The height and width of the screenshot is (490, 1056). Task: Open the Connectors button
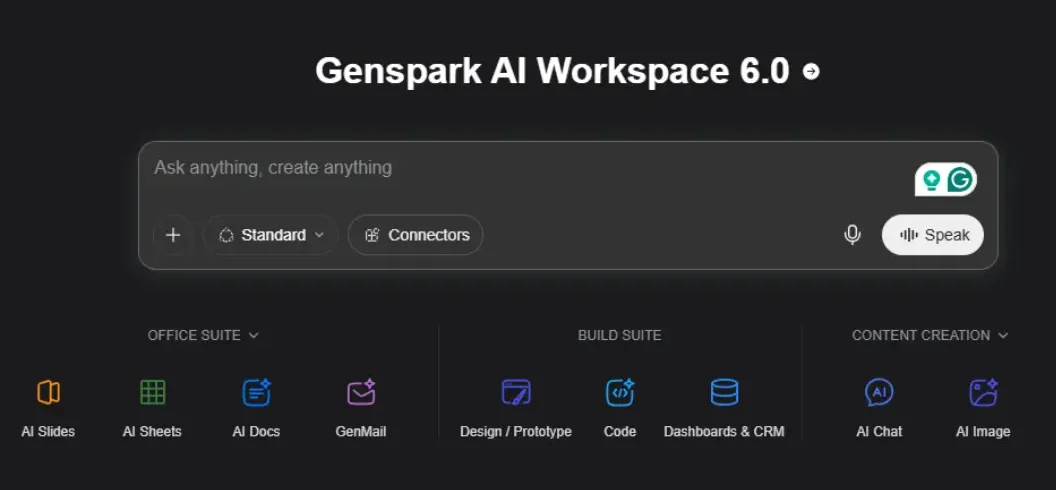click(x=416, y=235)
